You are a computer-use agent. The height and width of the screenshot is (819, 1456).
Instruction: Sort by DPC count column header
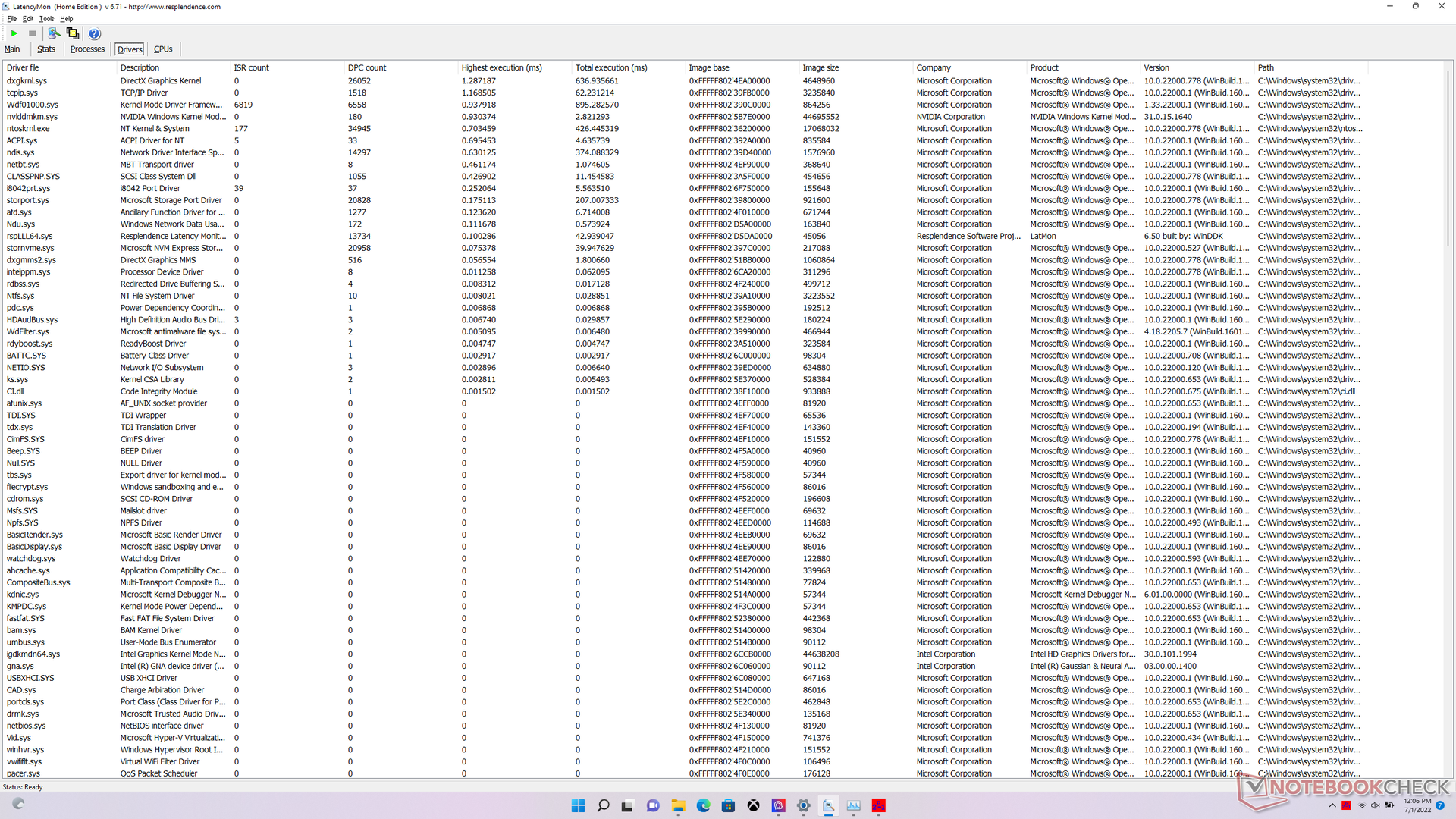[367, 68]
